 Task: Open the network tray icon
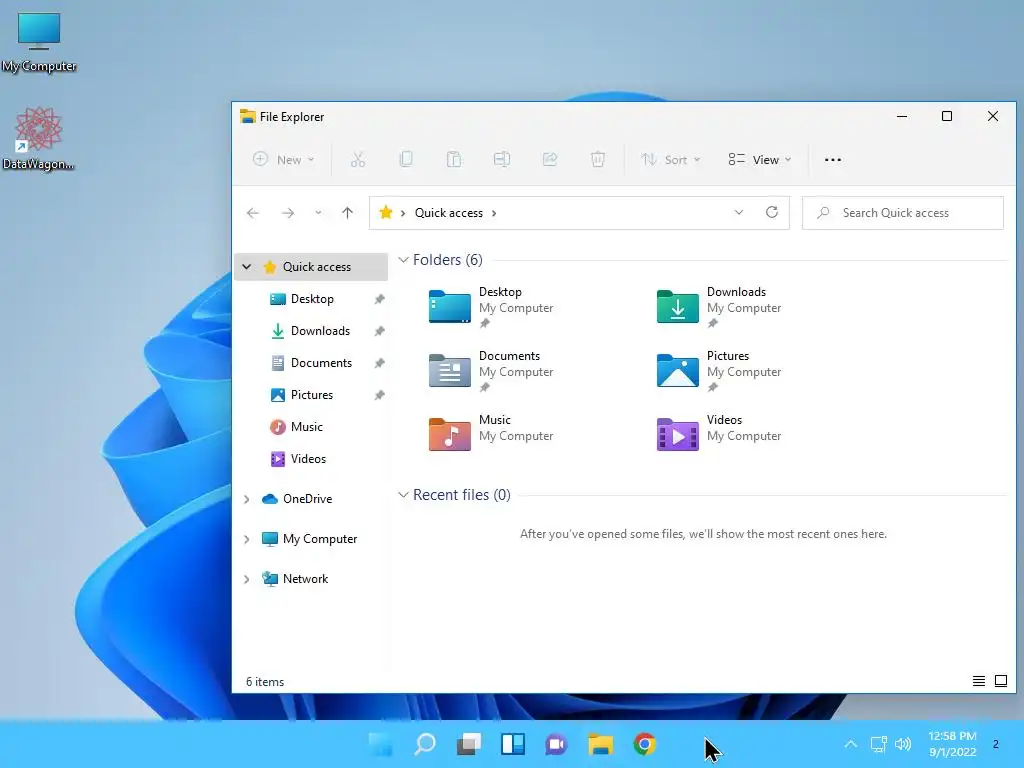878,744
